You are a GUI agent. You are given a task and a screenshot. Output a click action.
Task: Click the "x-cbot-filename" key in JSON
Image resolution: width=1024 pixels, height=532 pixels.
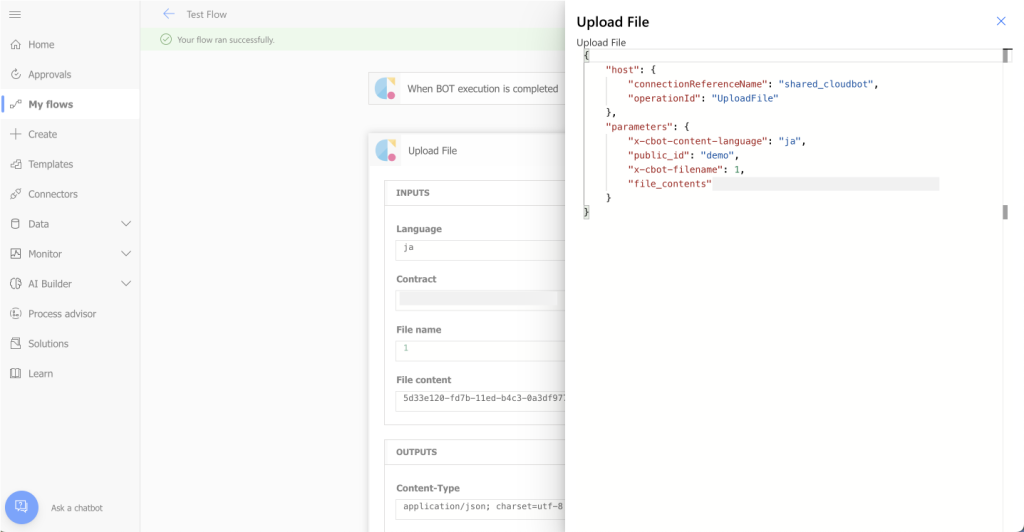(x=675, y=170)
